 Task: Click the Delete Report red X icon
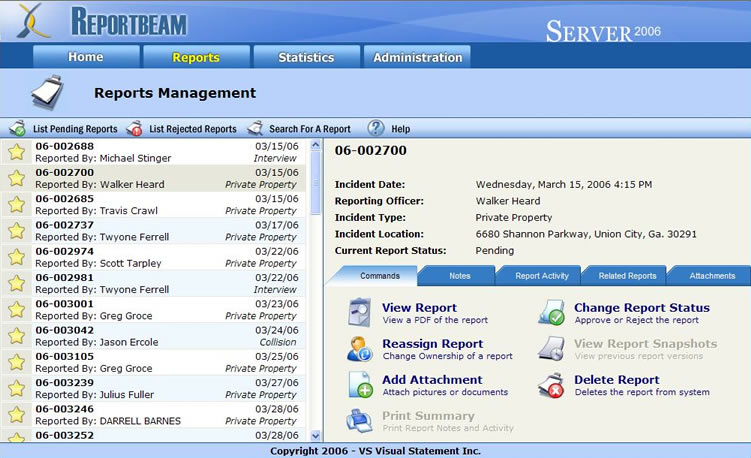(551, 385)
